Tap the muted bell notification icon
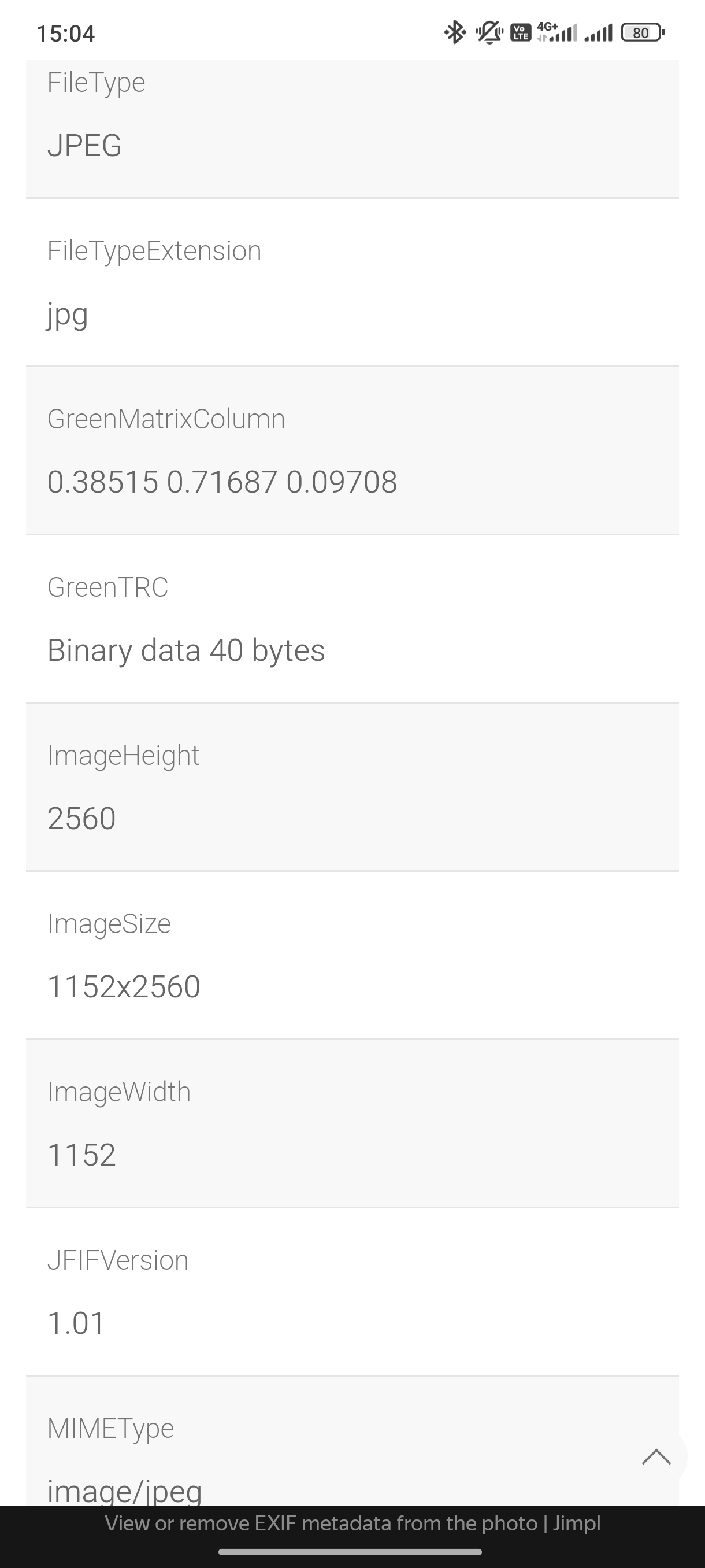The image size is (705, 1568). tap(489, 32)
